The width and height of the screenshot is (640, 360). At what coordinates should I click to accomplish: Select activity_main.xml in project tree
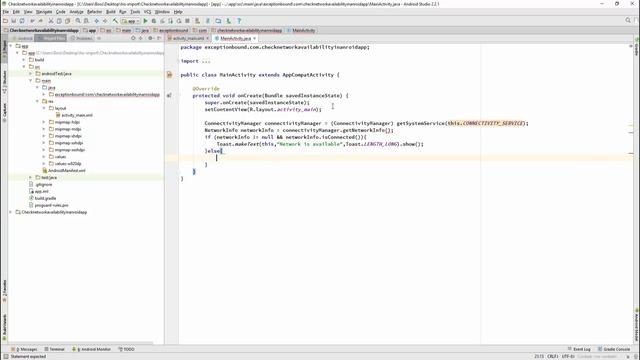(x=74, y=115)
